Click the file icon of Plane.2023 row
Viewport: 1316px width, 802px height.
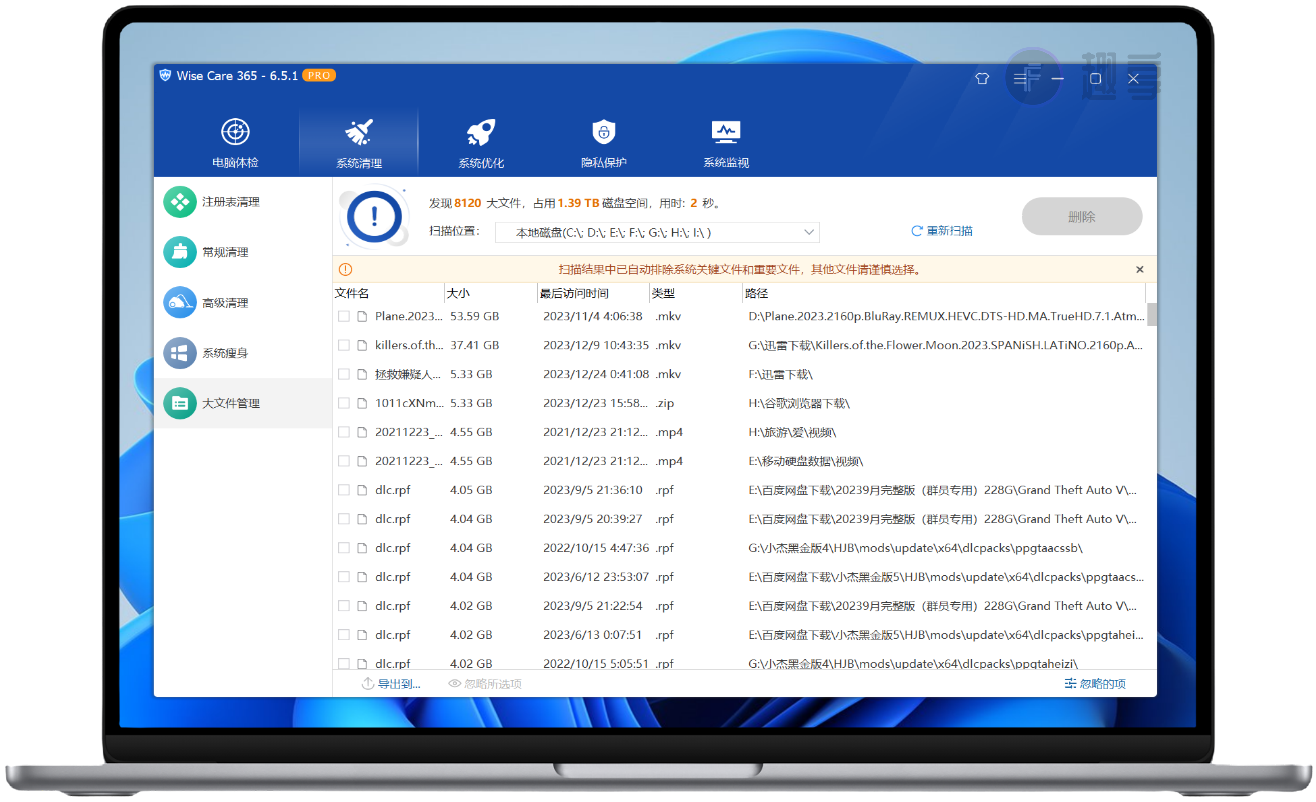coord(362,316)
